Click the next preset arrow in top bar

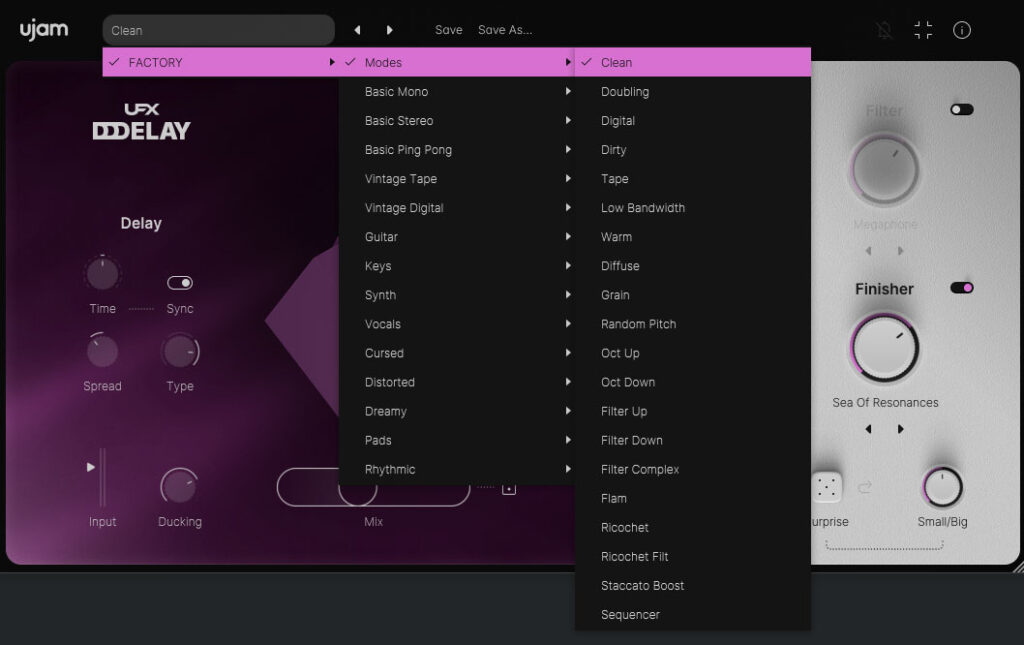click(x=390, y=30)
